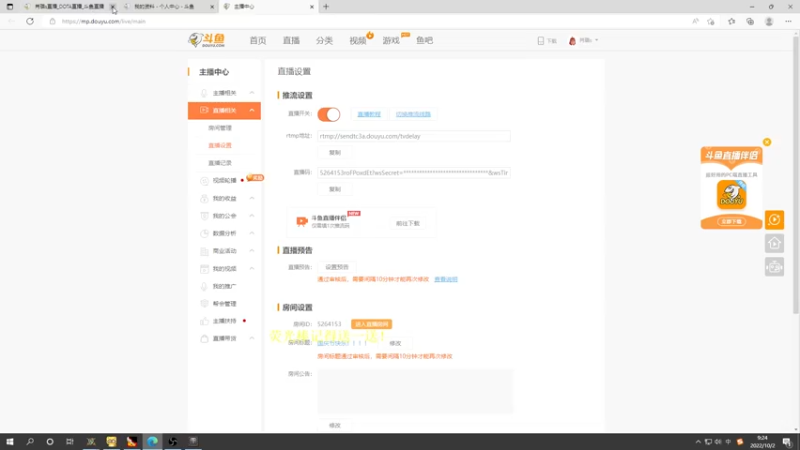
Task: Click the Douyu fish app thumbnail in promo
Action: (732, 195)
